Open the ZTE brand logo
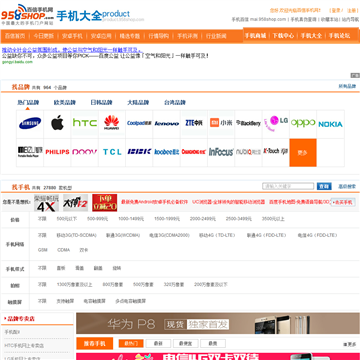This screenshot has height=360, width=360. 194,123
